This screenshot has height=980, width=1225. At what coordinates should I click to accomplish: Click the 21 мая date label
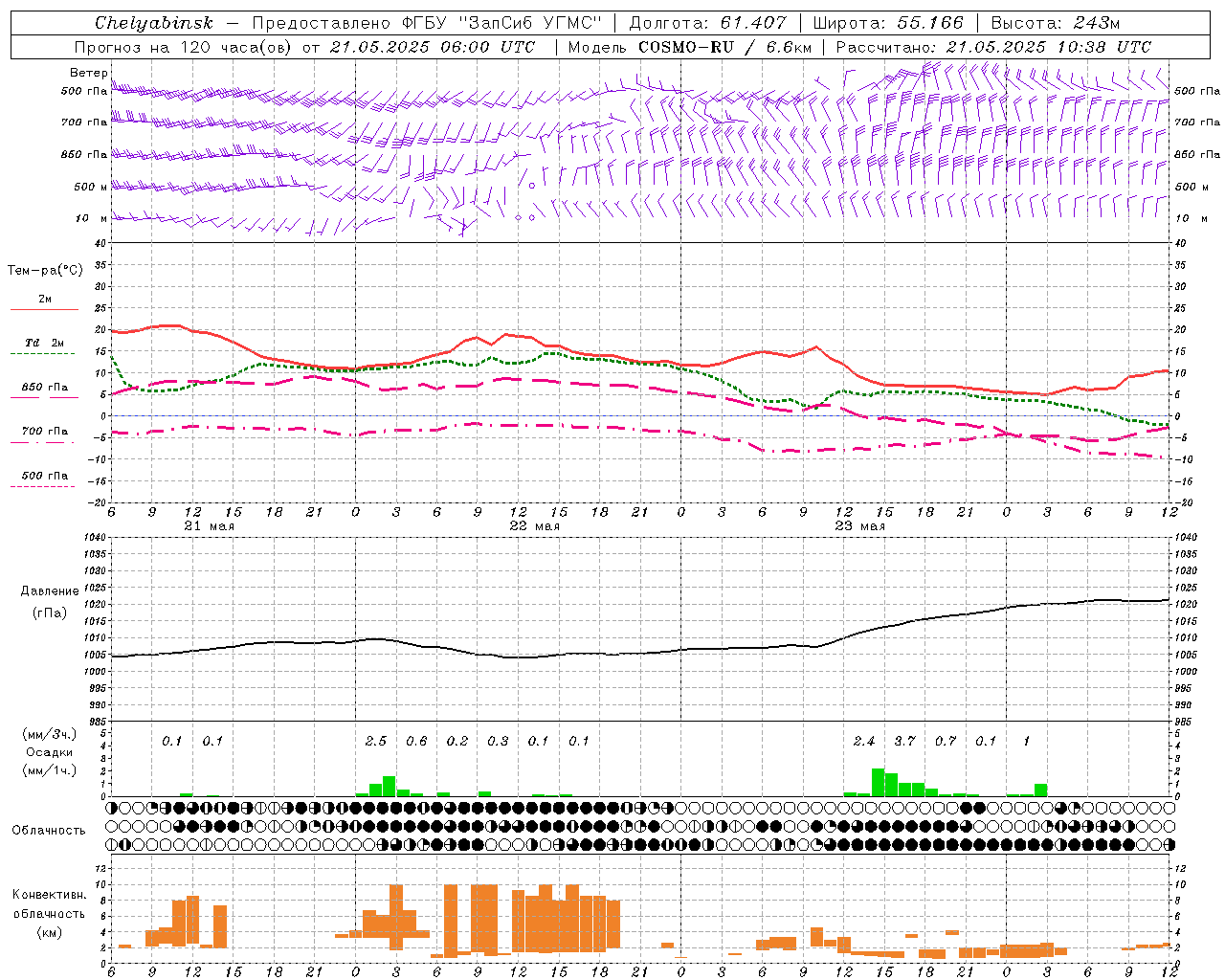pos(209,526)
